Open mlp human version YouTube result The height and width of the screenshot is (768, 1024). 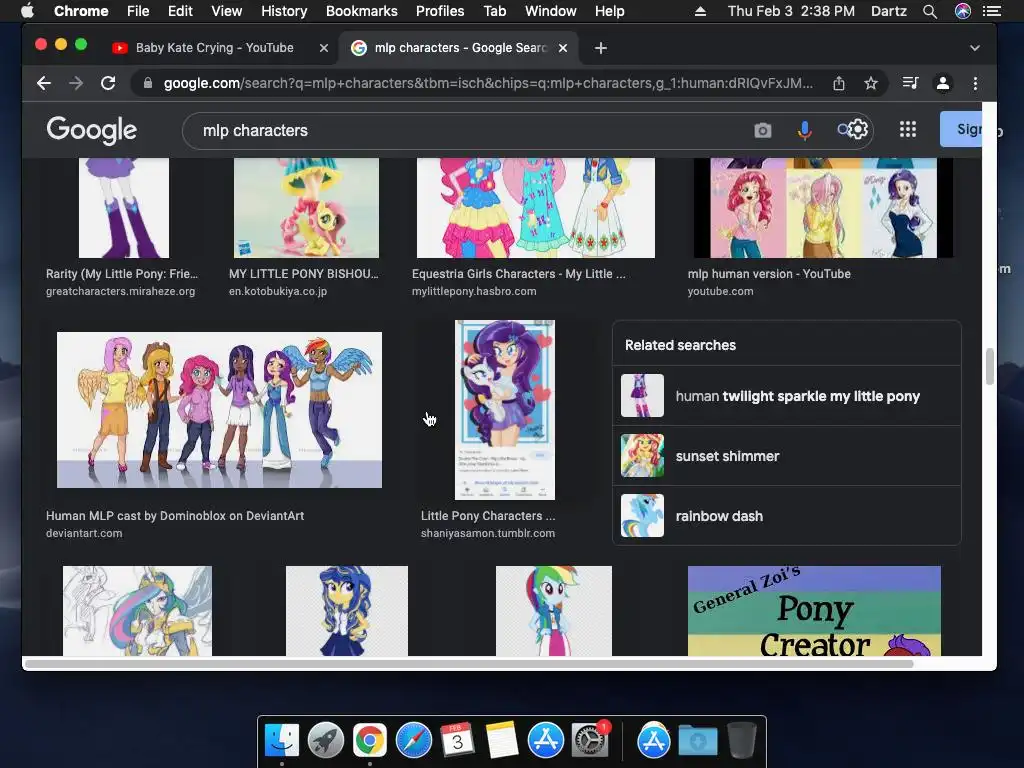tap(769, 274)
